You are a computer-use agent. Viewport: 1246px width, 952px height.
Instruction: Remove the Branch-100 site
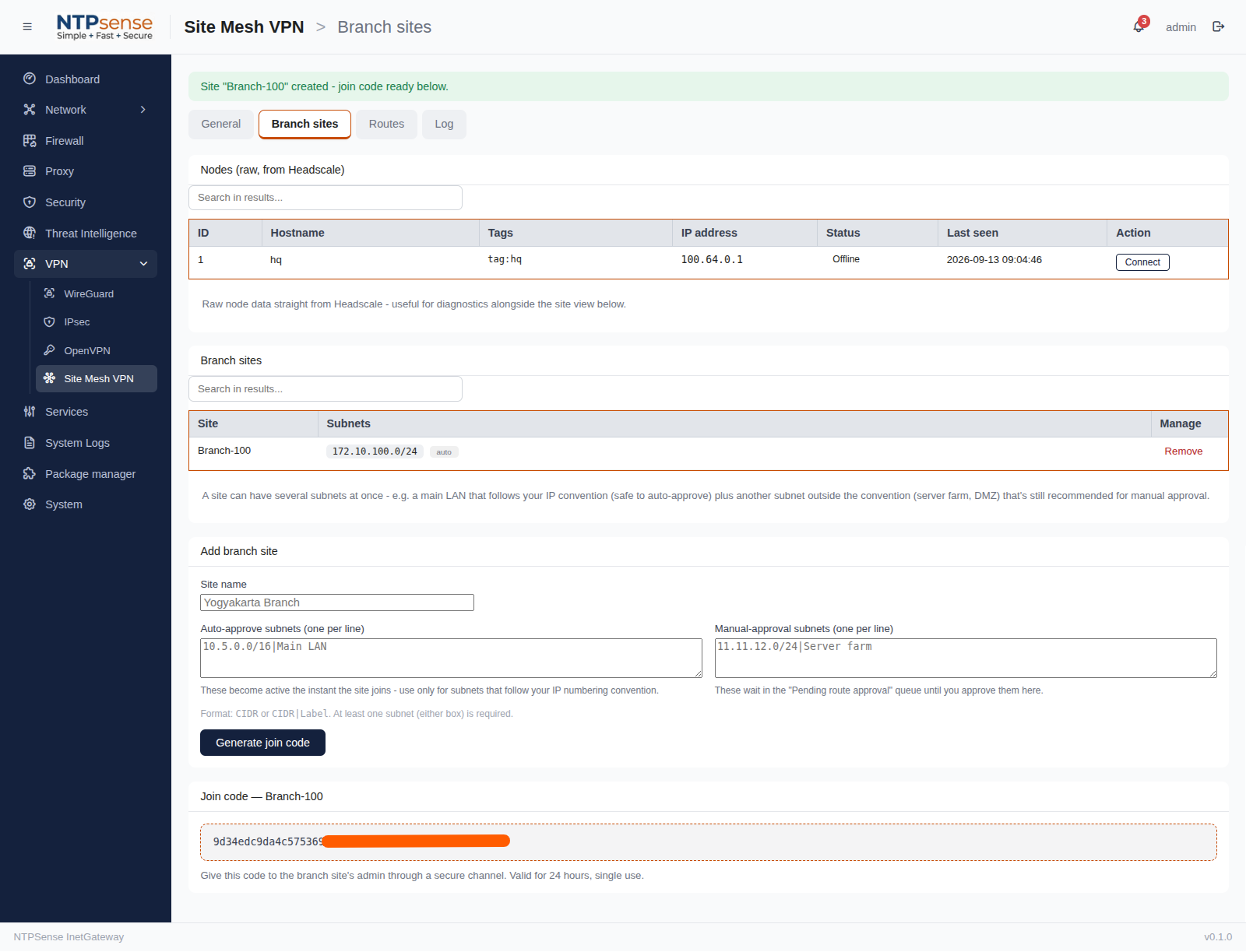click(x=1183, y=451)
